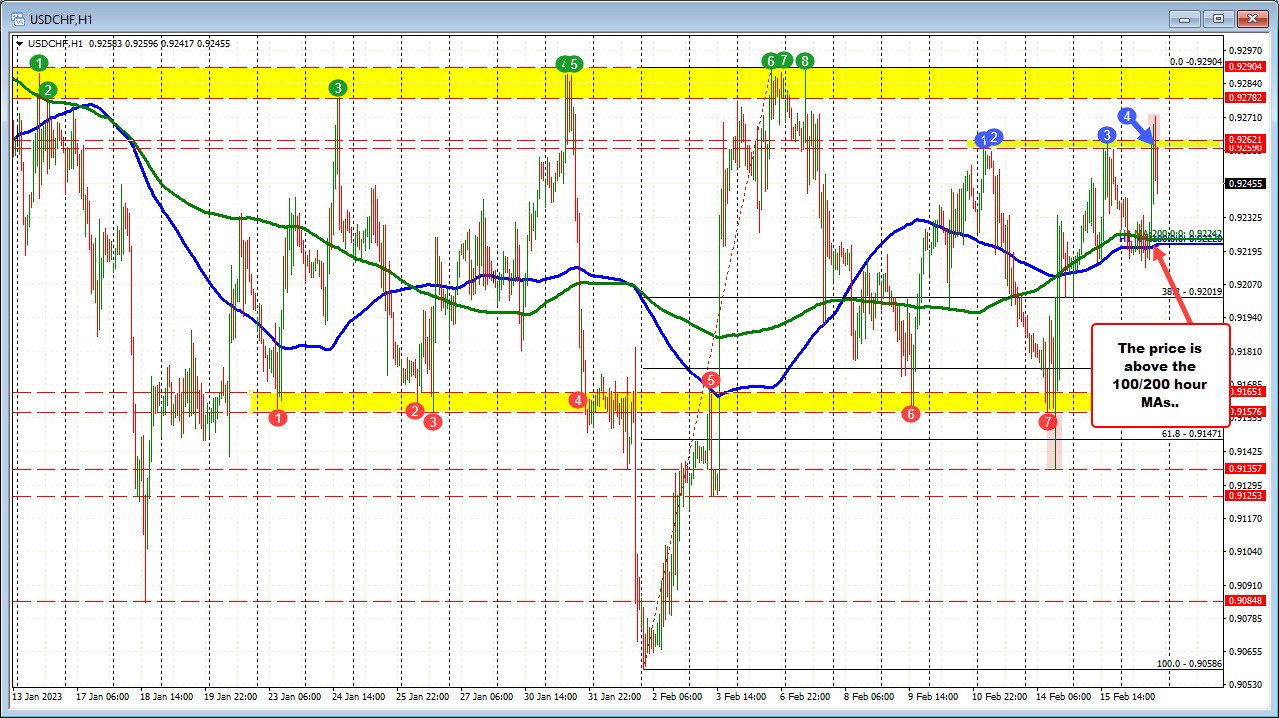The width and height of the screenshot is (1279, 718).
Task: Expand chart details via small black triangle
Action: coord(18,44)
